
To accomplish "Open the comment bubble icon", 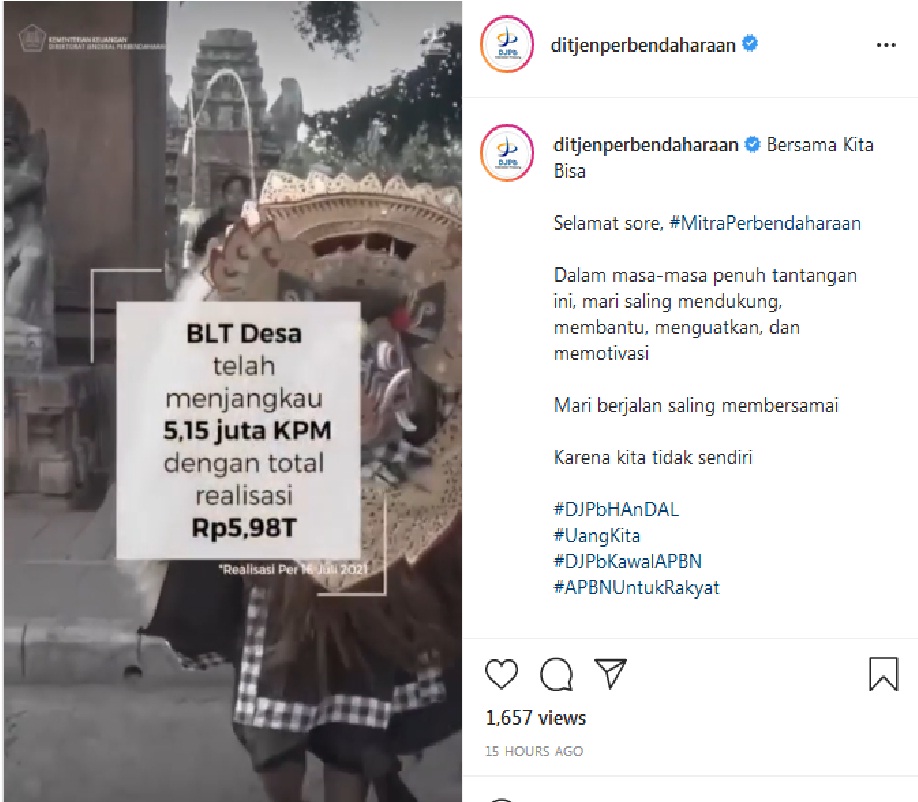I will tap(556, 674).
